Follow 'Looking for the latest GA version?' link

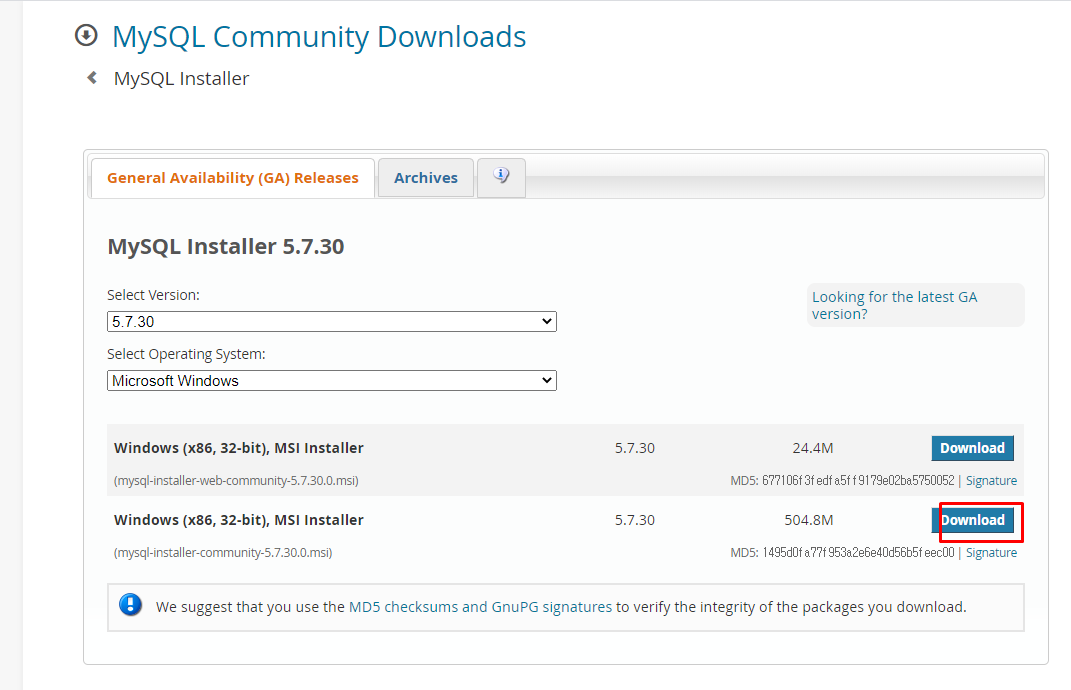pos(894,305)
